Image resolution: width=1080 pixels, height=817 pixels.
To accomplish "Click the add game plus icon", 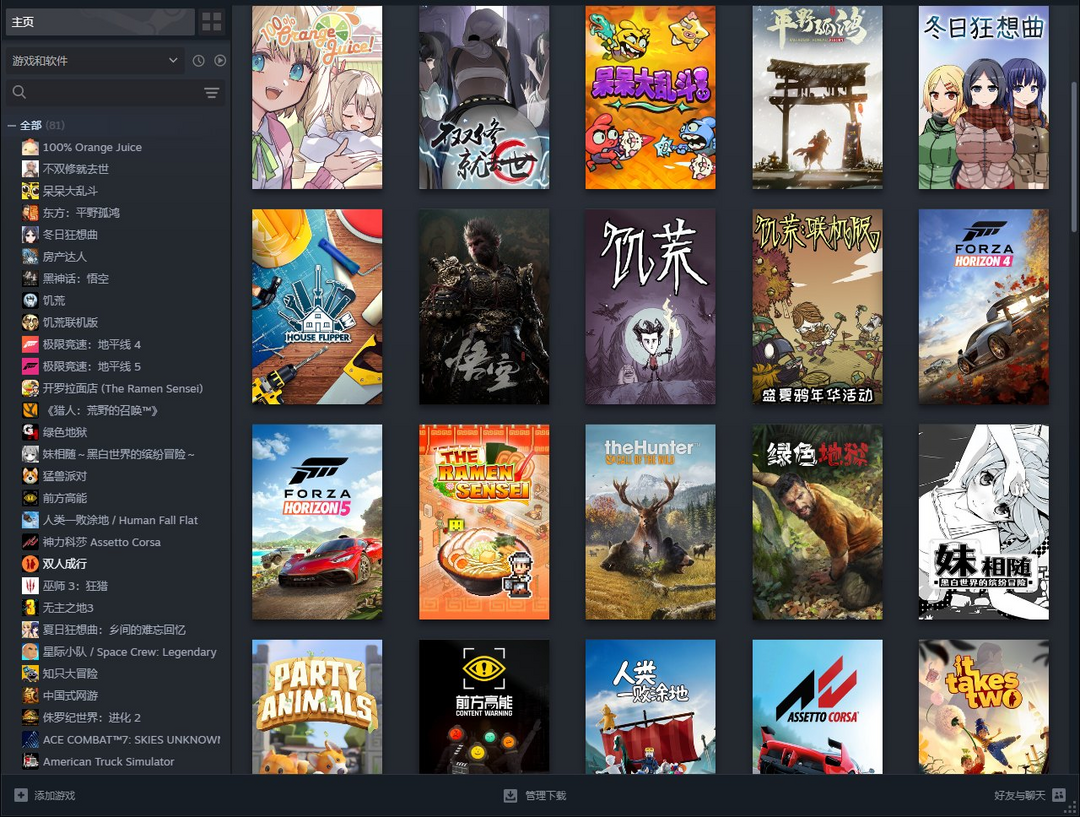I will coord(21,795).
